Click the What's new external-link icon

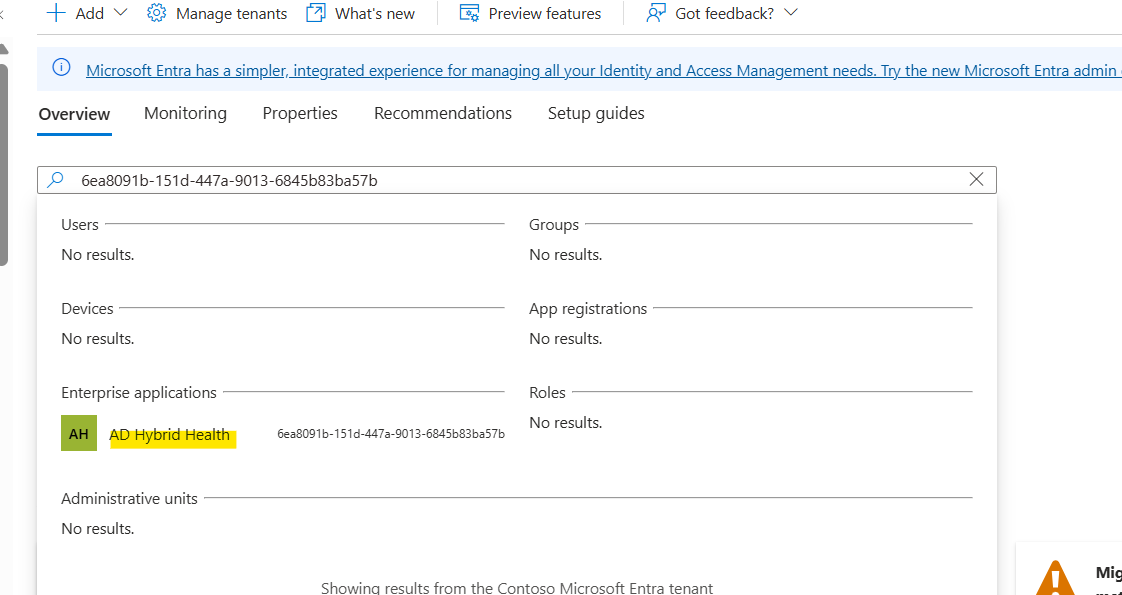[x=316, y=13]
